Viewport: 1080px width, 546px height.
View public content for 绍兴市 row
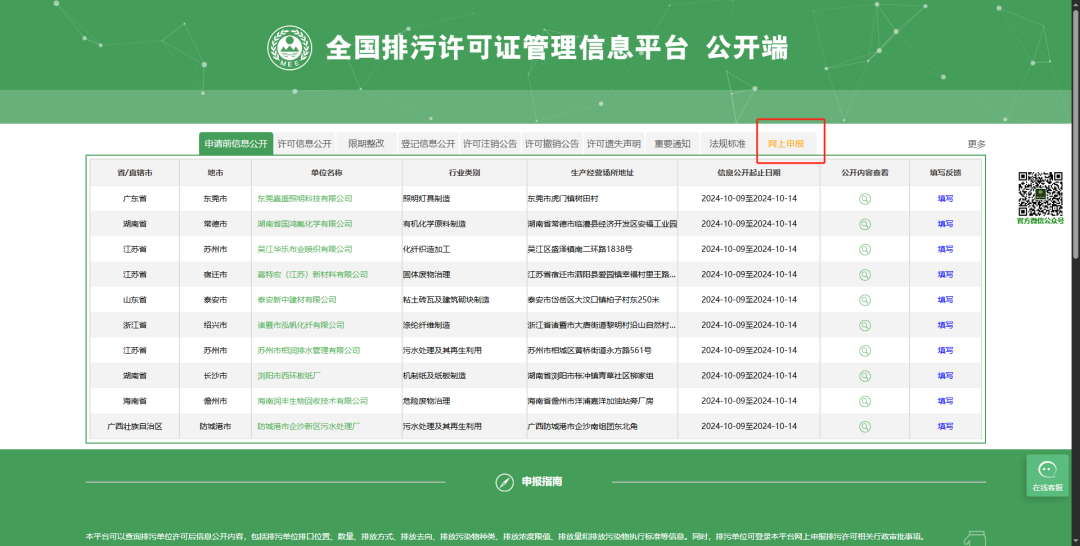click(865, 325)
